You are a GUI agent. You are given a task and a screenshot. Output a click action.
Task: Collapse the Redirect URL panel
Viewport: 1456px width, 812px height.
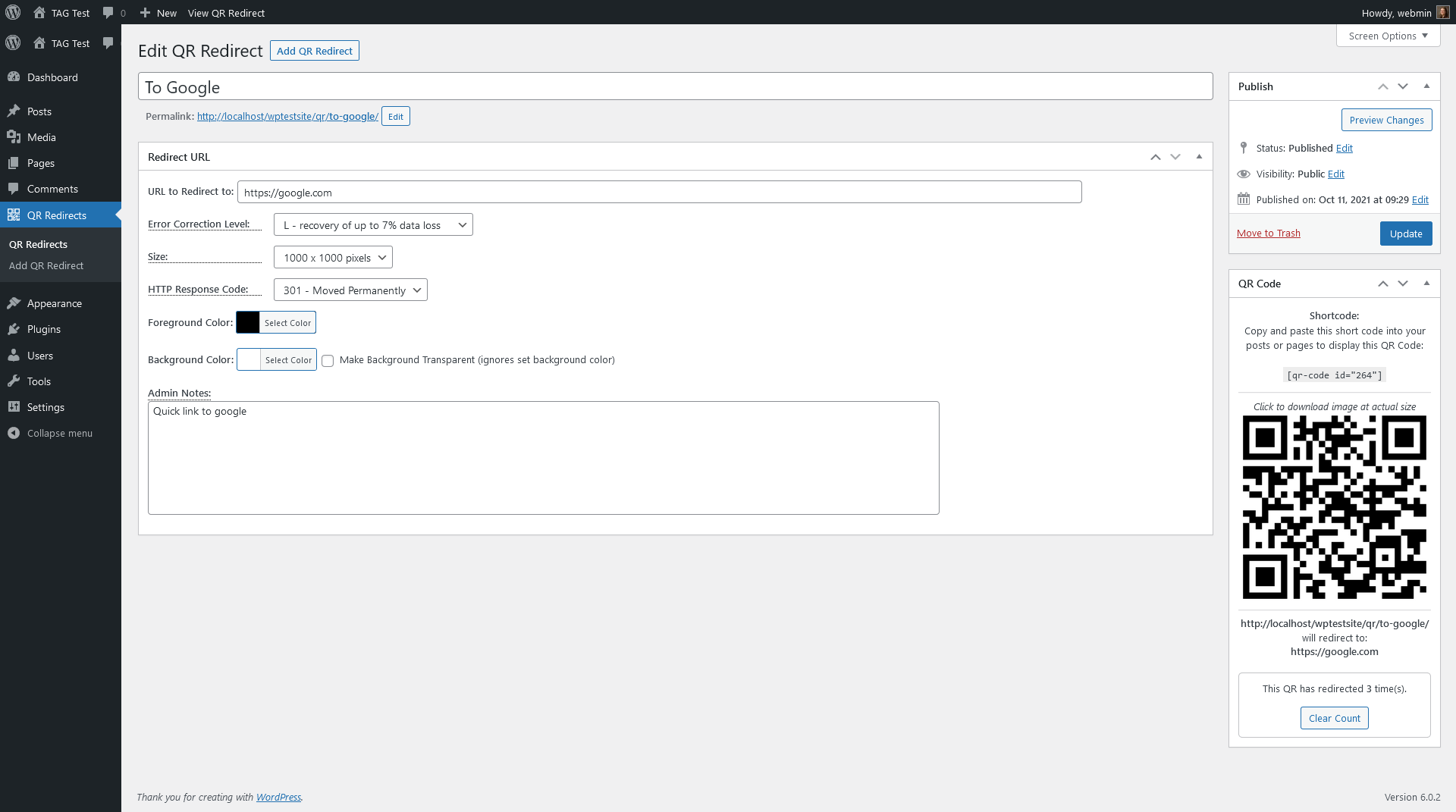(1199, 157)
